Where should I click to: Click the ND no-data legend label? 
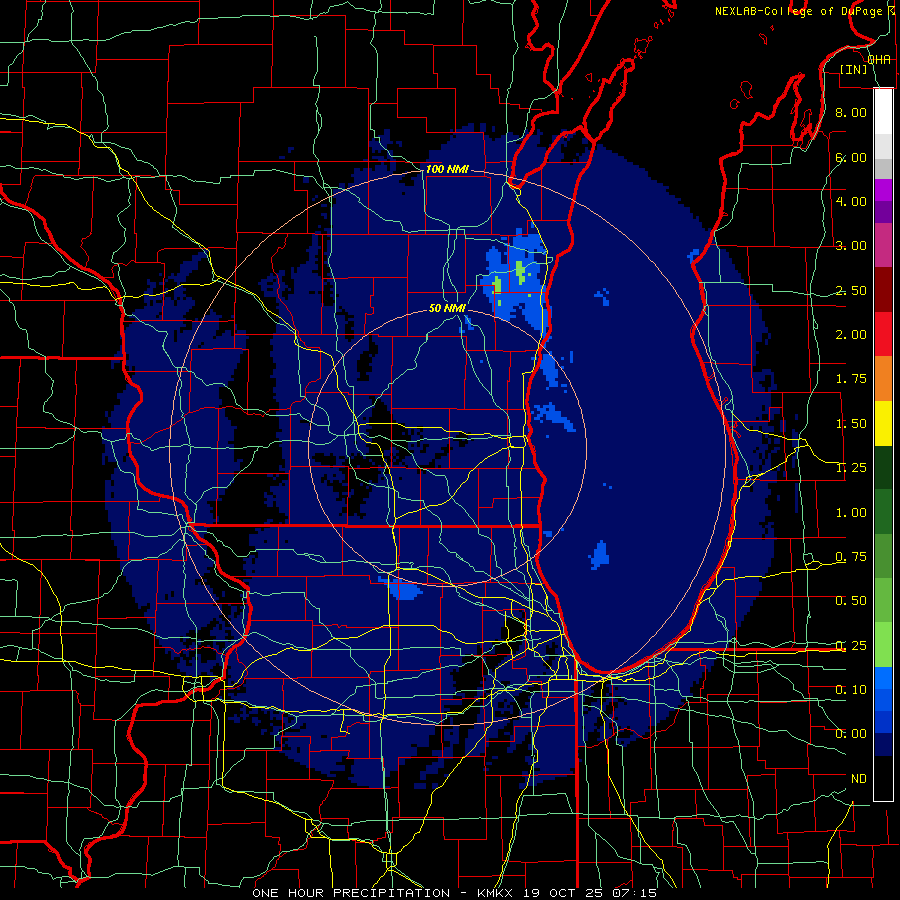coord(859,779)
